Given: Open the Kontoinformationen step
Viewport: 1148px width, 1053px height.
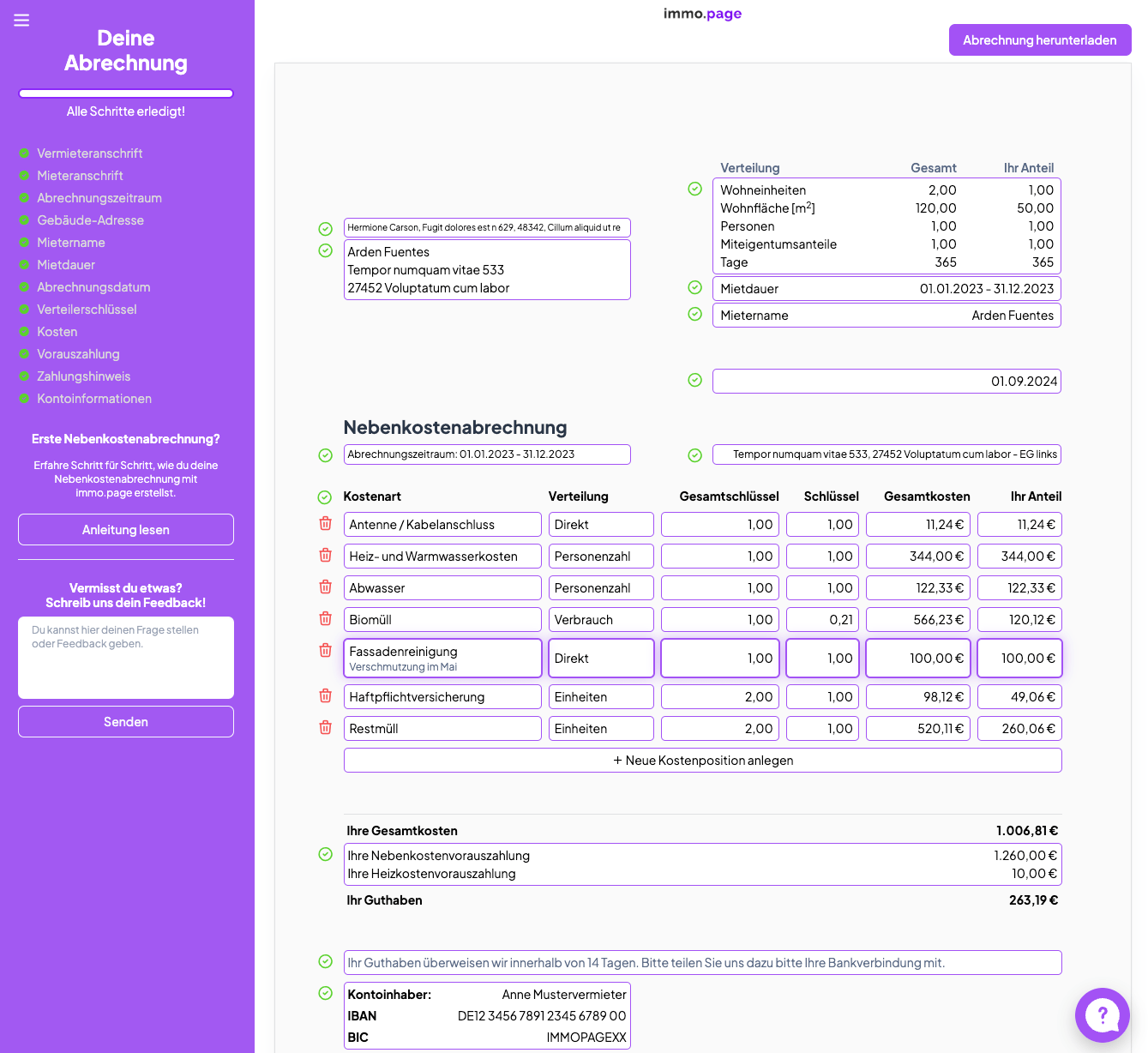Looking at the screenshot, I should click(x=94, y=398).
